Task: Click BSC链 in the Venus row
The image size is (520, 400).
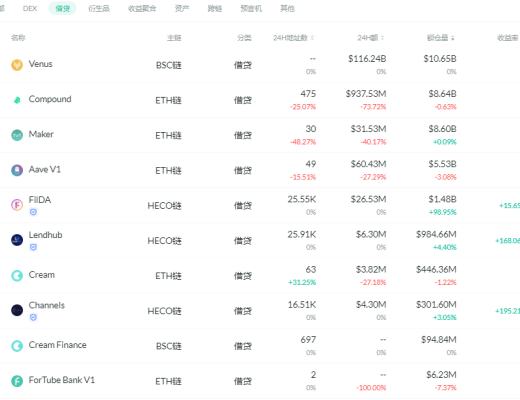Action: click(x=169, y=65)
